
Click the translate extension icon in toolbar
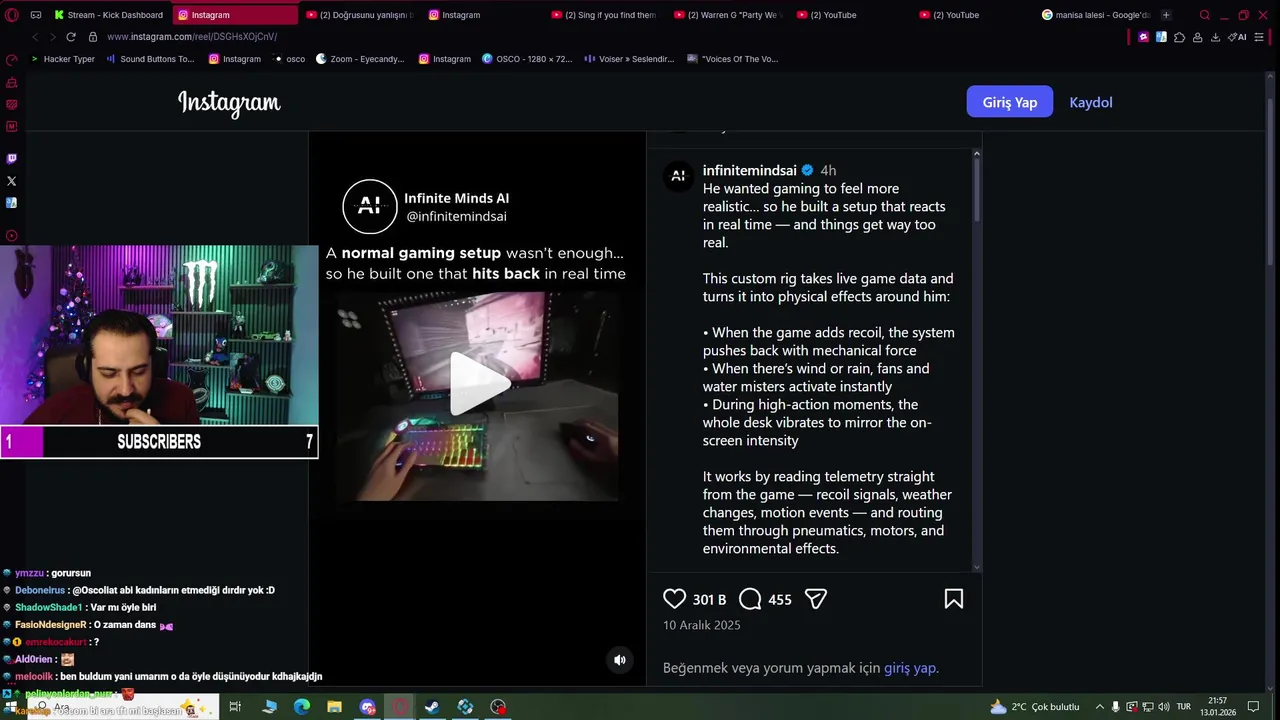click(1161, 37)
